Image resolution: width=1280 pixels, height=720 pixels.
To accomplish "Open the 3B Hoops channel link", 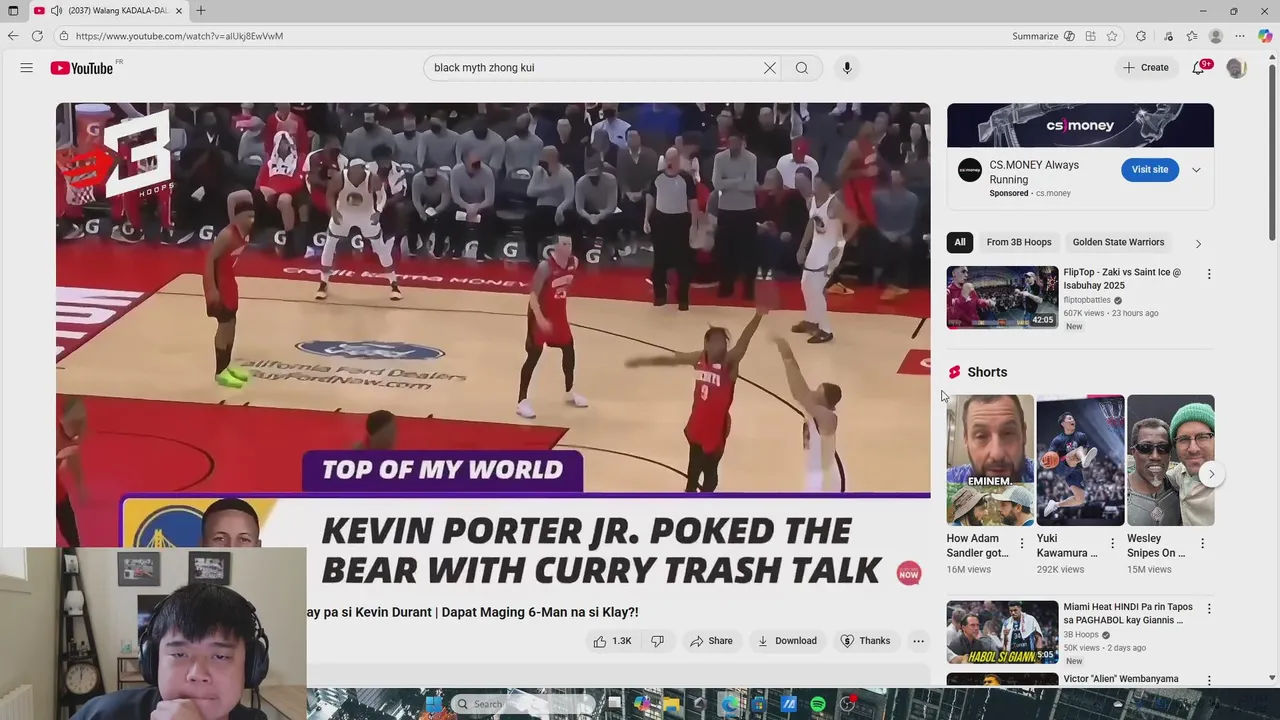I will [1081, 634].
